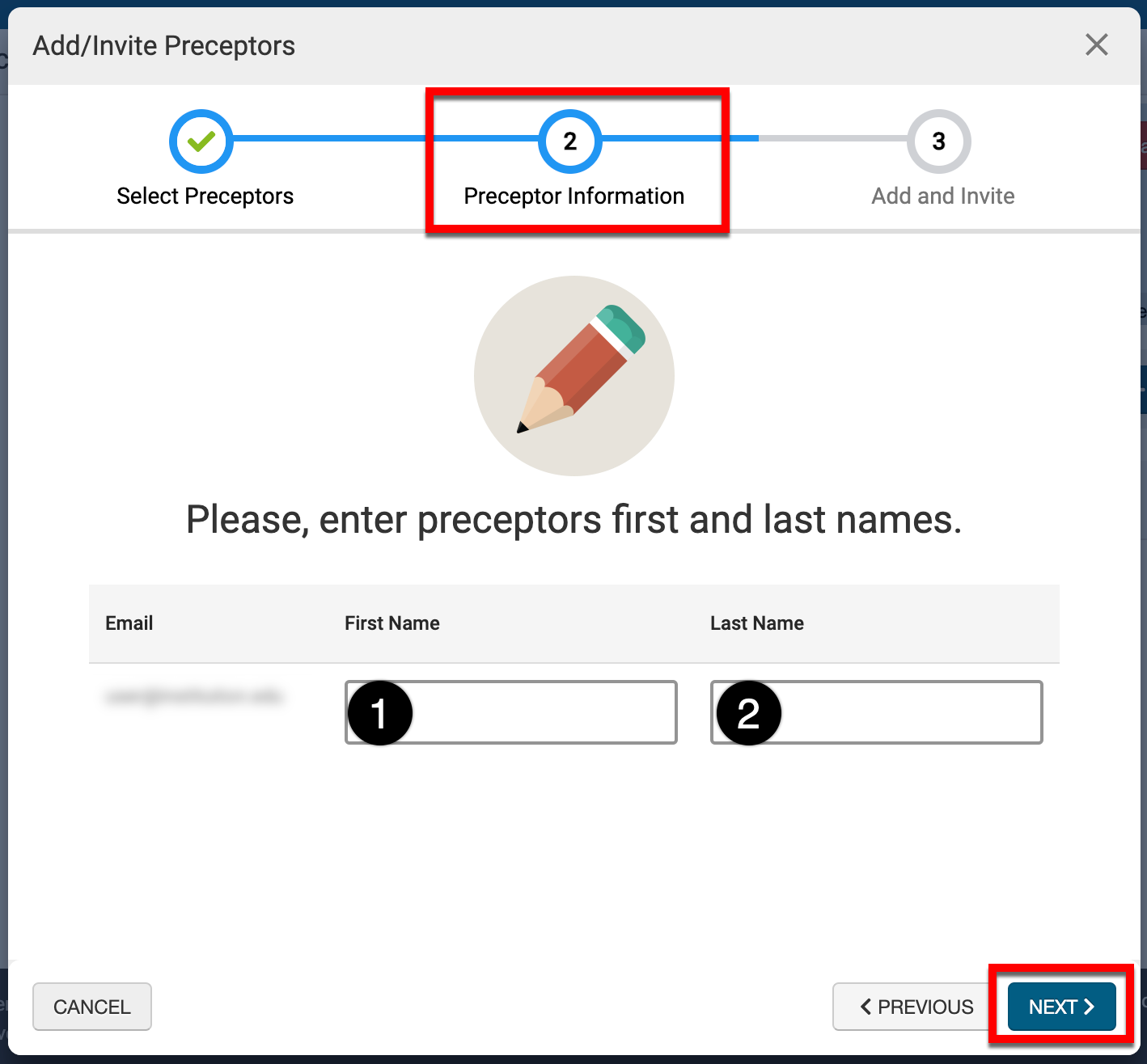Click the completed step 1 checkmark circle
Screen dimensions: 1147x1064
(201, 141)
